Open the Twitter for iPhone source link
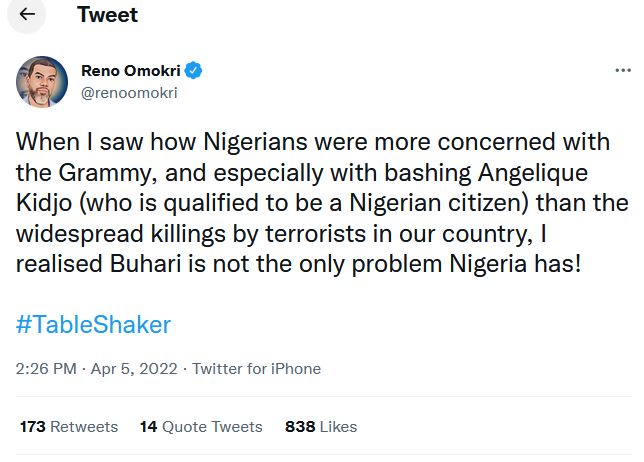Viewport: 644px width, 462px height. [256, 368]
